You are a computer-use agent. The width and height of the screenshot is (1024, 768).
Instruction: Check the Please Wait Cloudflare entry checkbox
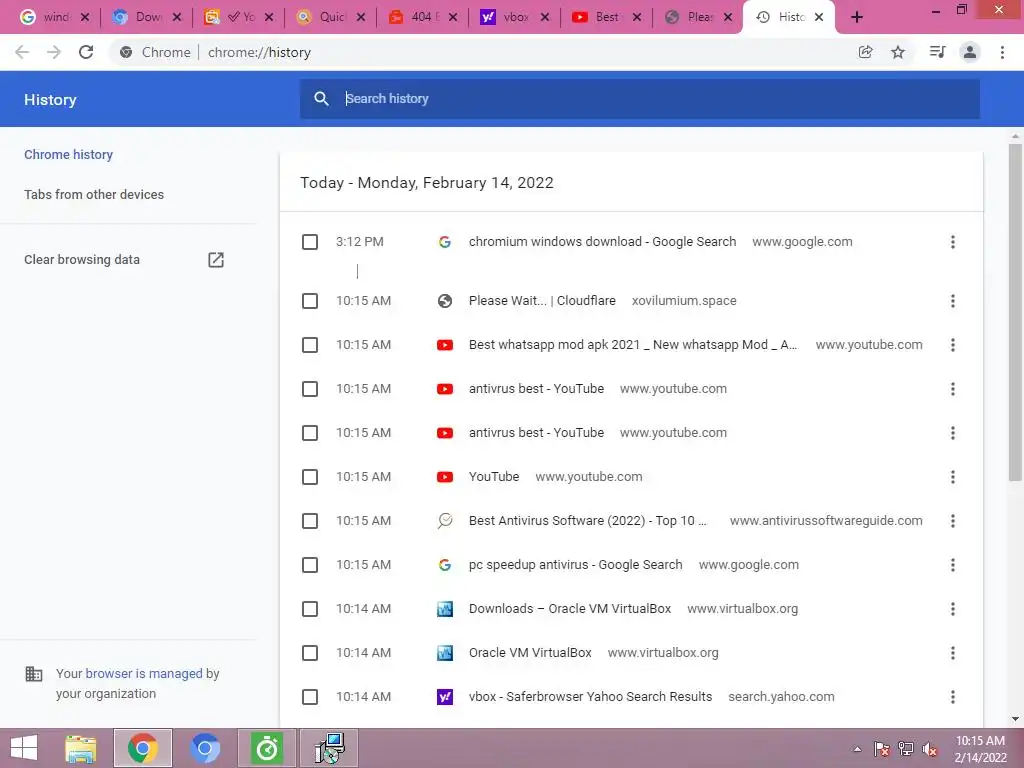pos(310,301)
